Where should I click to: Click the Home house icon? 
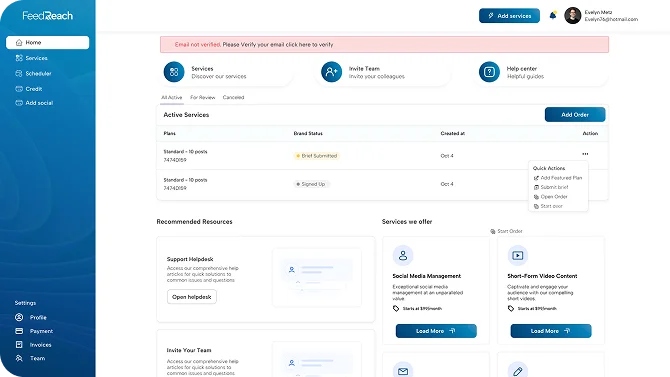click(19, 42)
